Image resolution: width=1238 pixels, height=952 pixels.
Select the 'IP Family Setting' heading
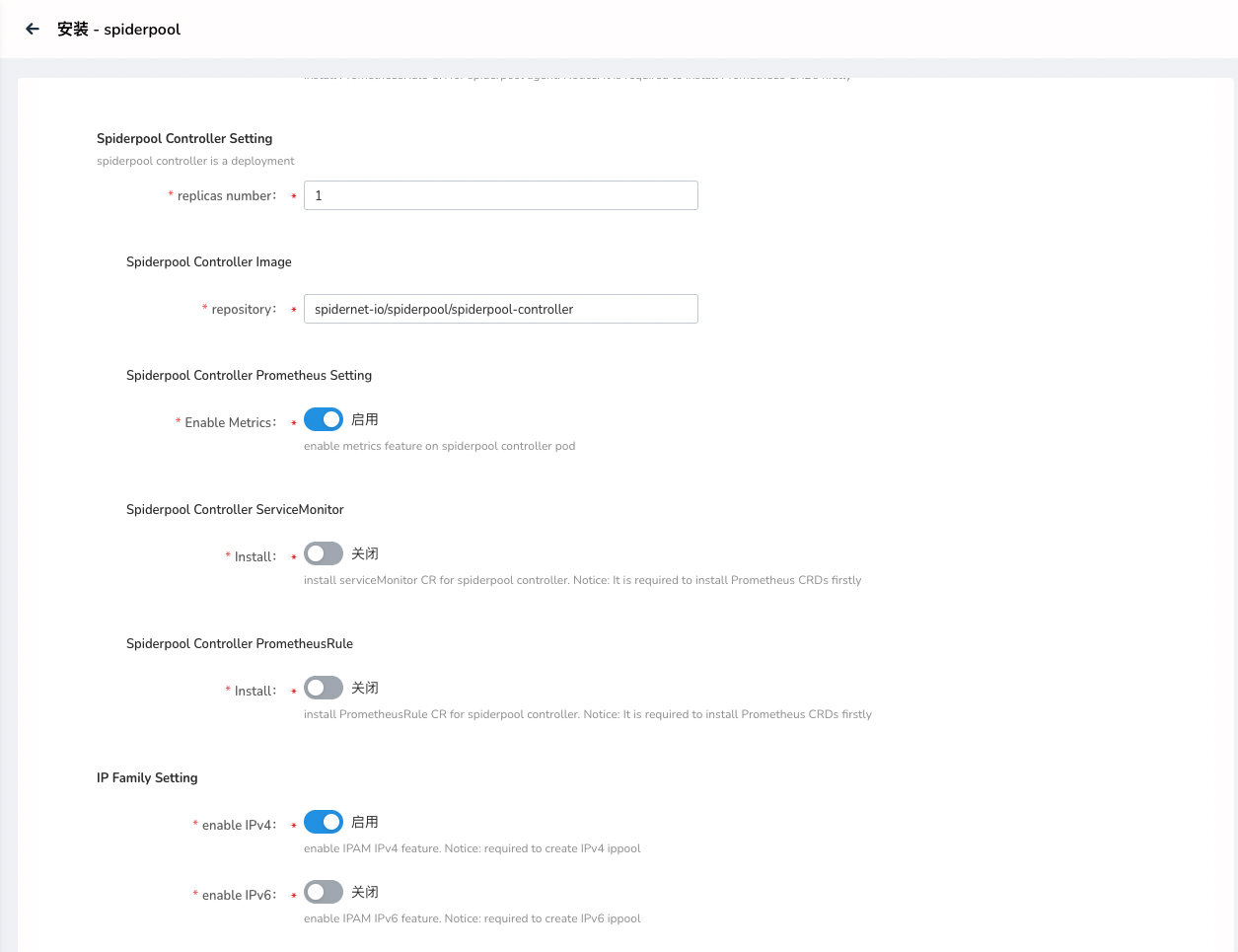[x=147, y=777]
